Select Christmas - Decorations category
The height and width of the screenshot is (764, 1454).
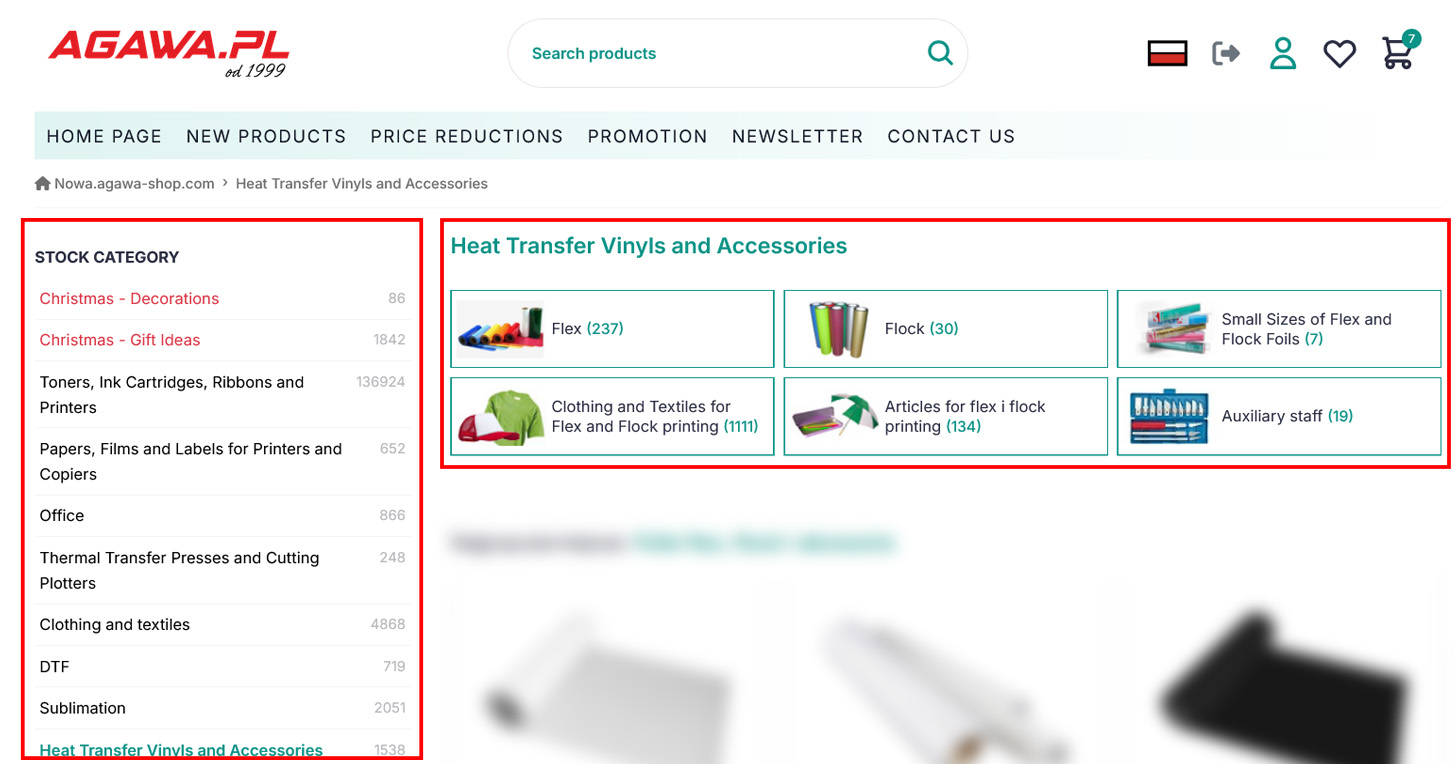pos(129,298)
